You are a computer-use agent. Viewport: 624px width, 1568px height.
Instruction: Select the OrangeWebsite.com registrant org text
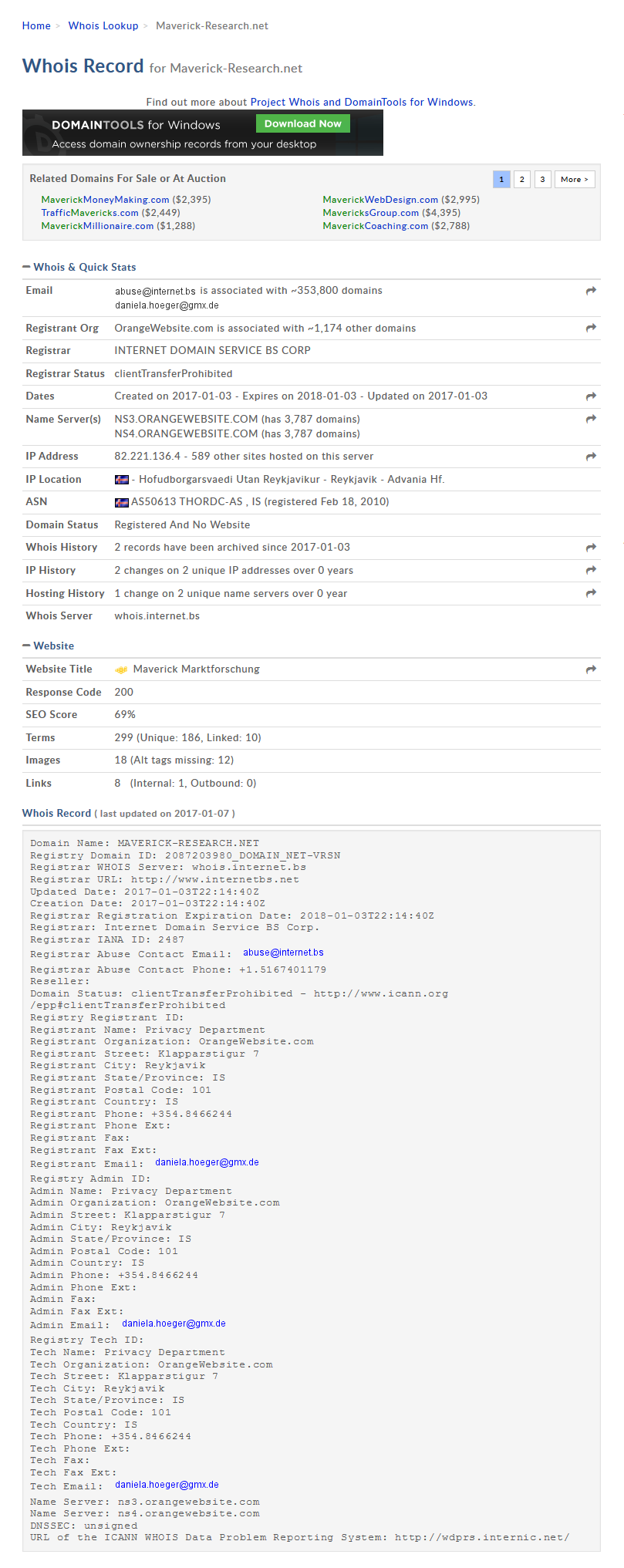(x=164, y=329)
